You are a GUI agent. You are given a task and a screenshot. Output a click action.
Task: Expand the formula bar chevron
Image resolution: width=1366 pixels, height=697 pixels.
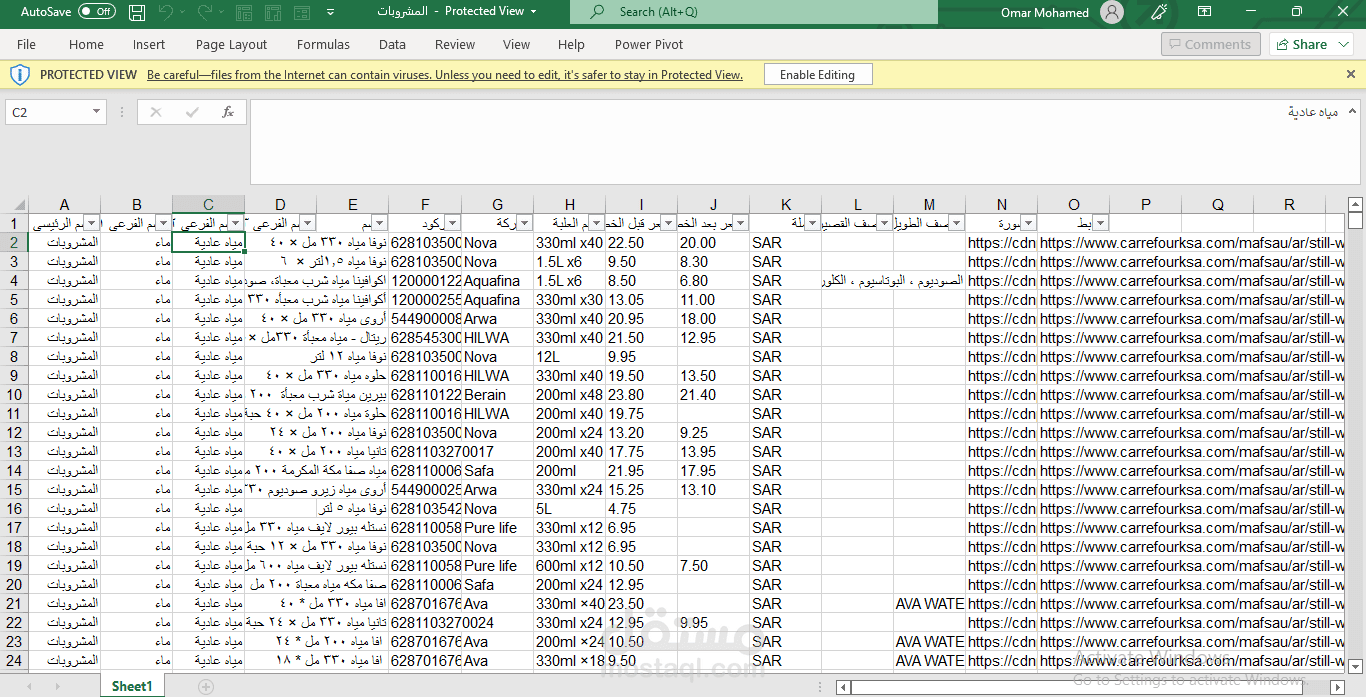click(x=1352, y=112)
